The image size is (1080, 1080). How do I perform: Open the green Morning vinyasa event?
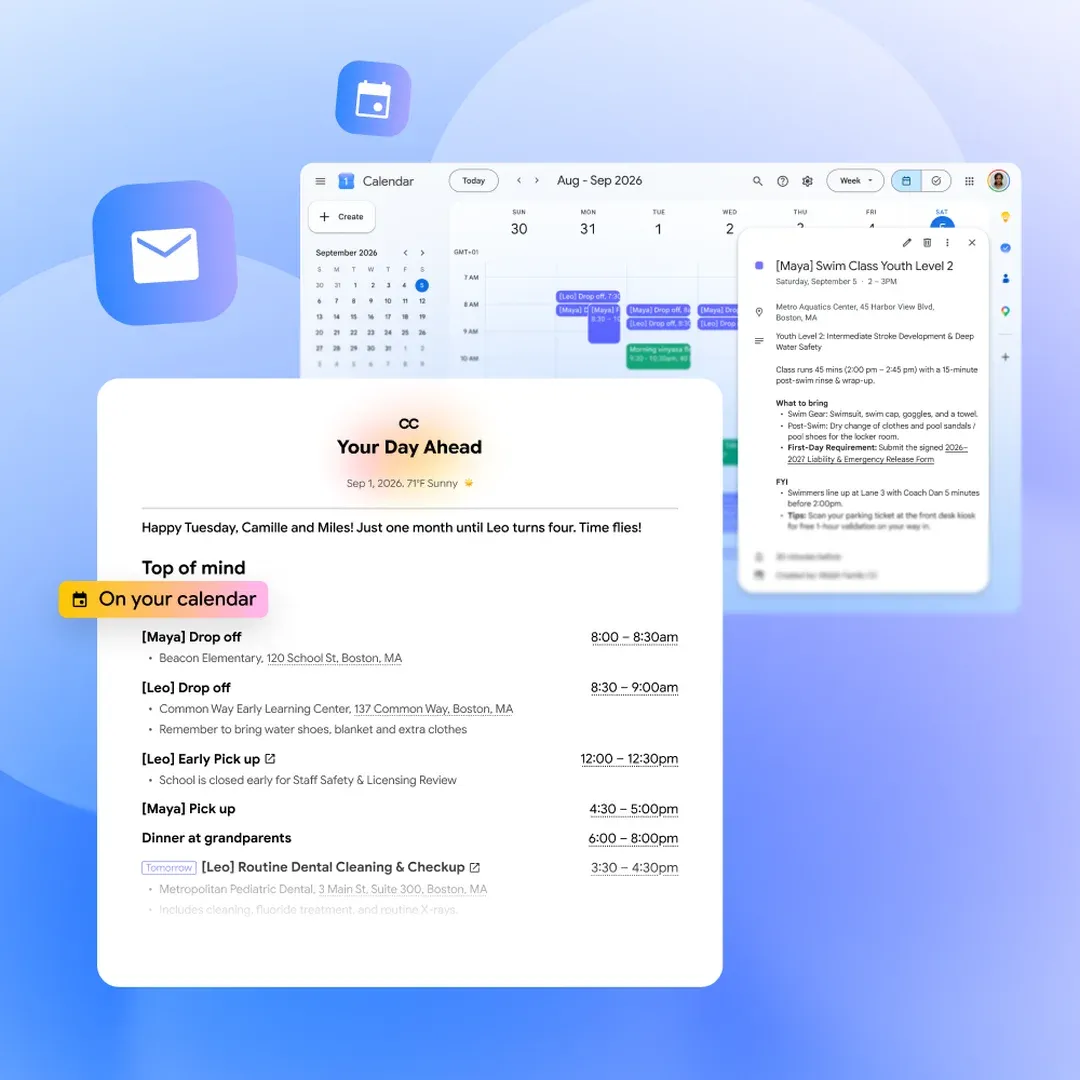(x=658, y=355)
